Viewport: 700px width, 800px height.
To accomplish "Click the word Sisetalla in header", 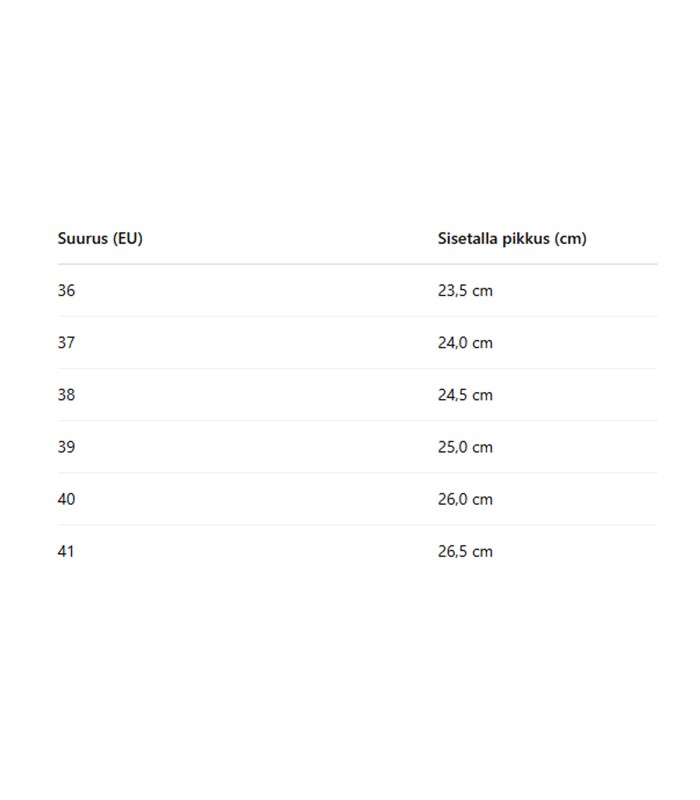I will point(468,238).
